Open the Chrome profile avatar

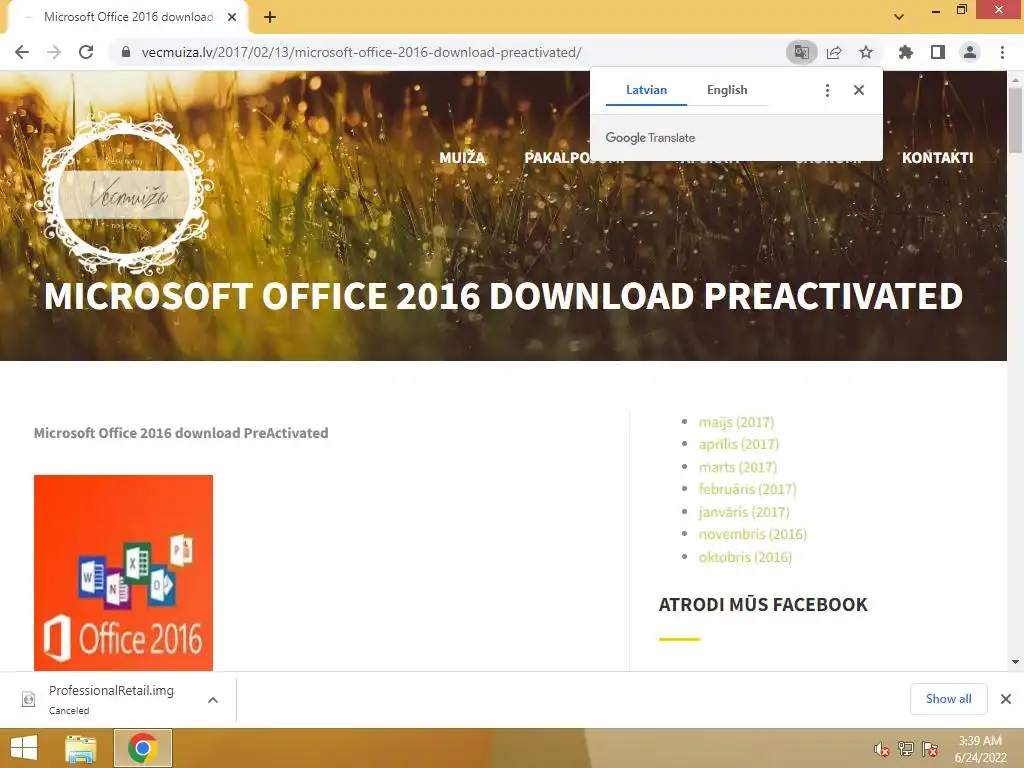click(x=970, y=52)
